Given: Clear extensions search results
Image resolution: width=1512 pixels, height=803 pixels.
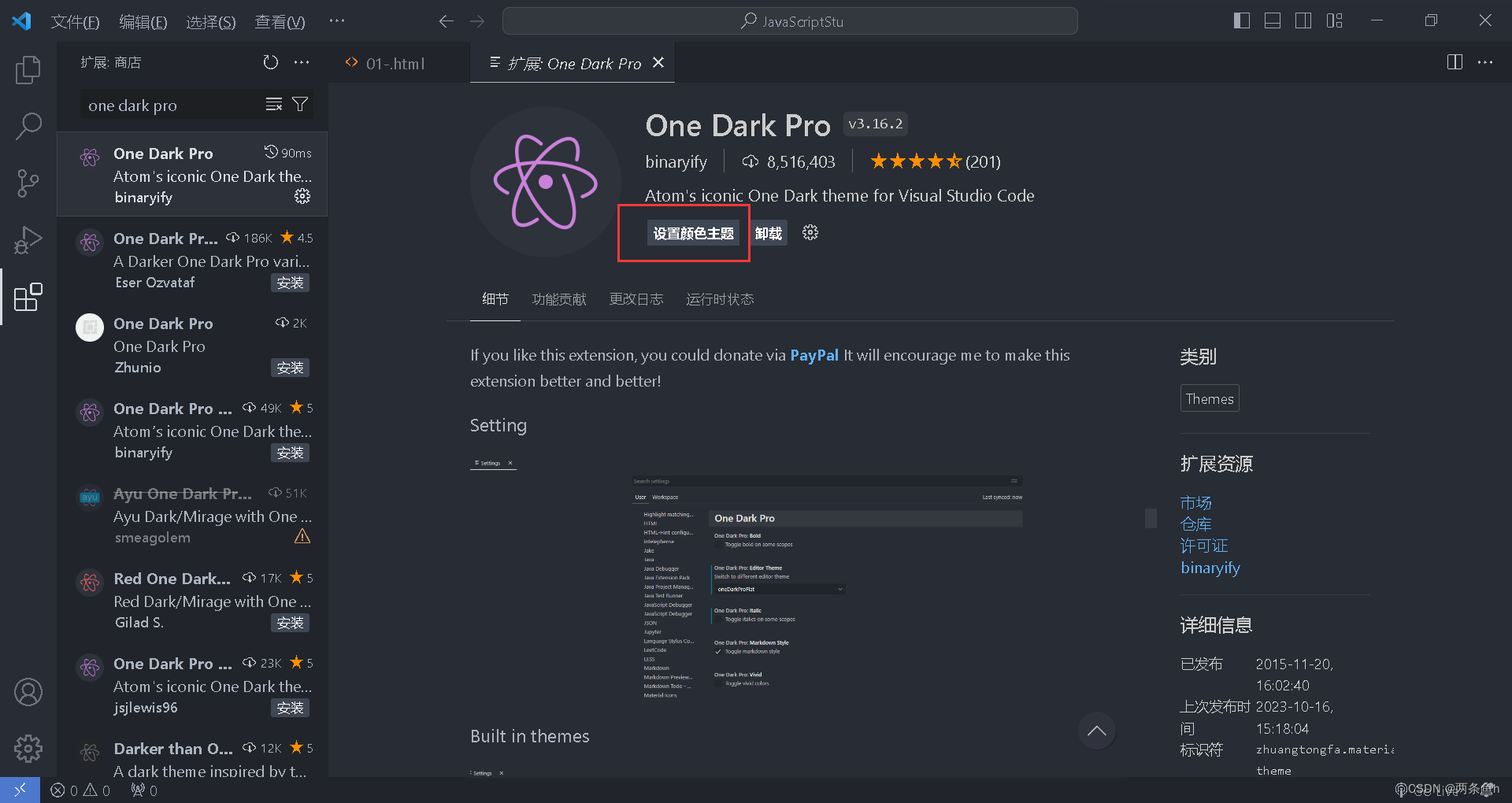Looking at the screenshot, I should click(273, 105).
